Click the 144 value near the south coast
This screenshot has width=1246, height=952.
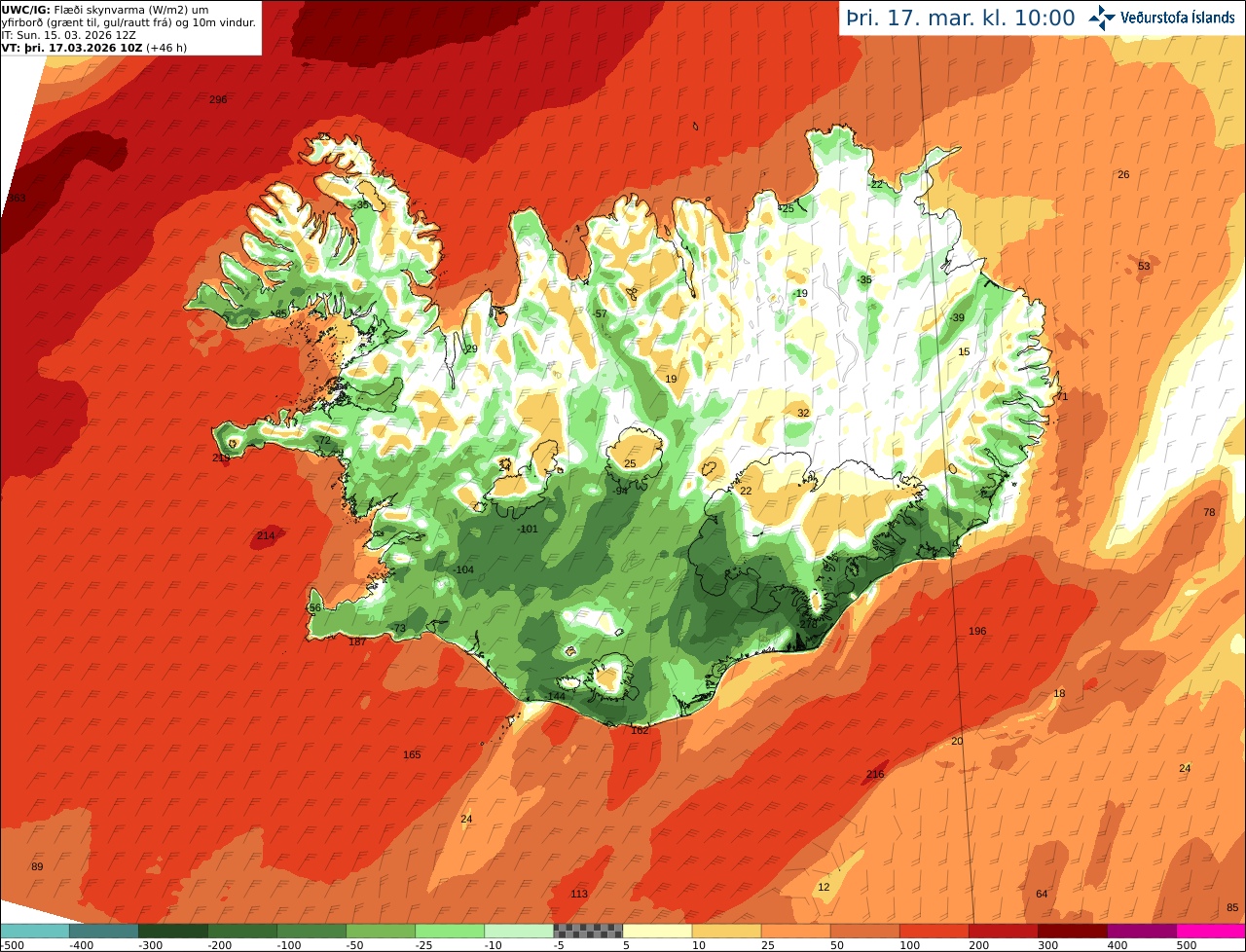coord(557,696)
